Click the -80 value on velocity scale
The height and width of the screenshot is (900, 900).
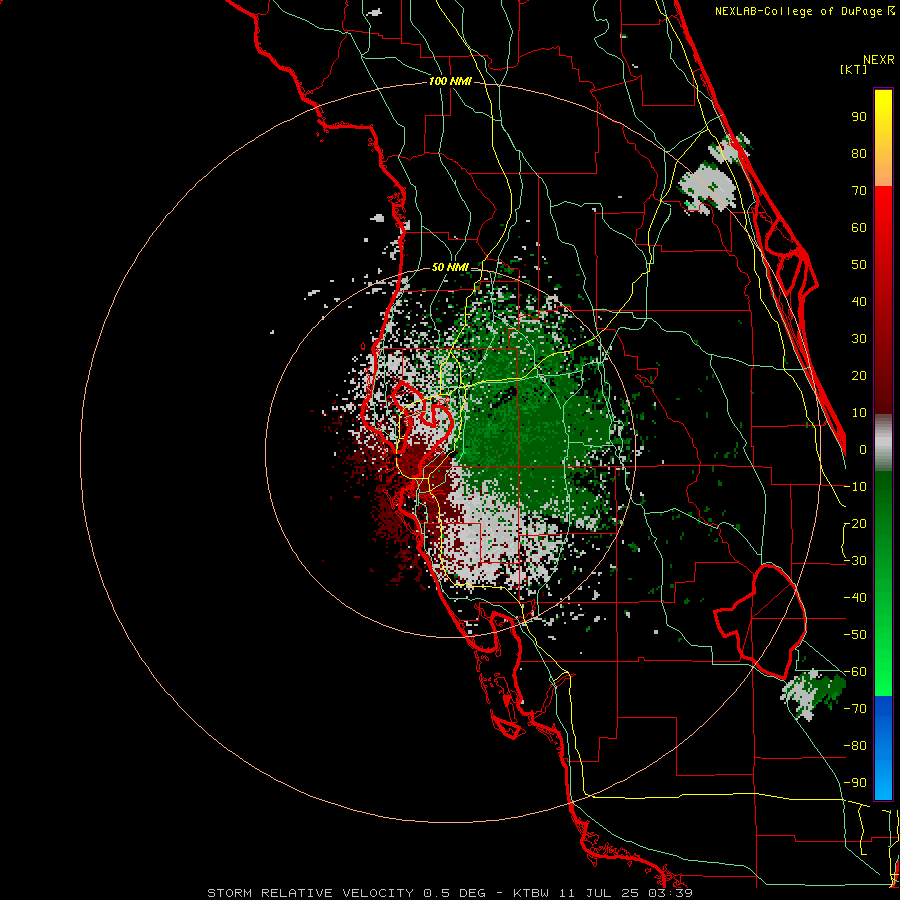point(855,746)
